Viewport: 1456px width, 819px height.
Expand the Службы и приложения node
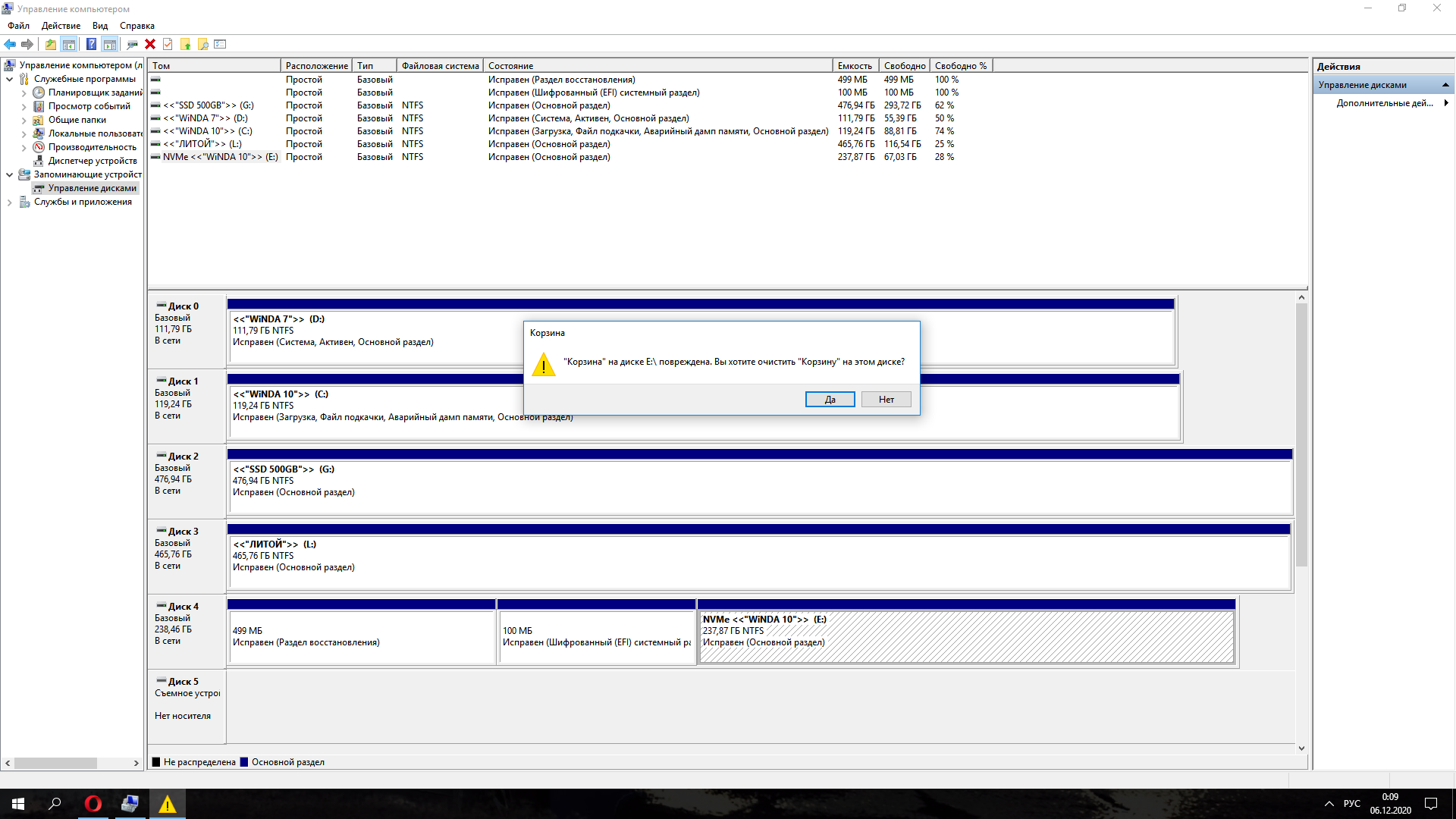coord(9,202)
